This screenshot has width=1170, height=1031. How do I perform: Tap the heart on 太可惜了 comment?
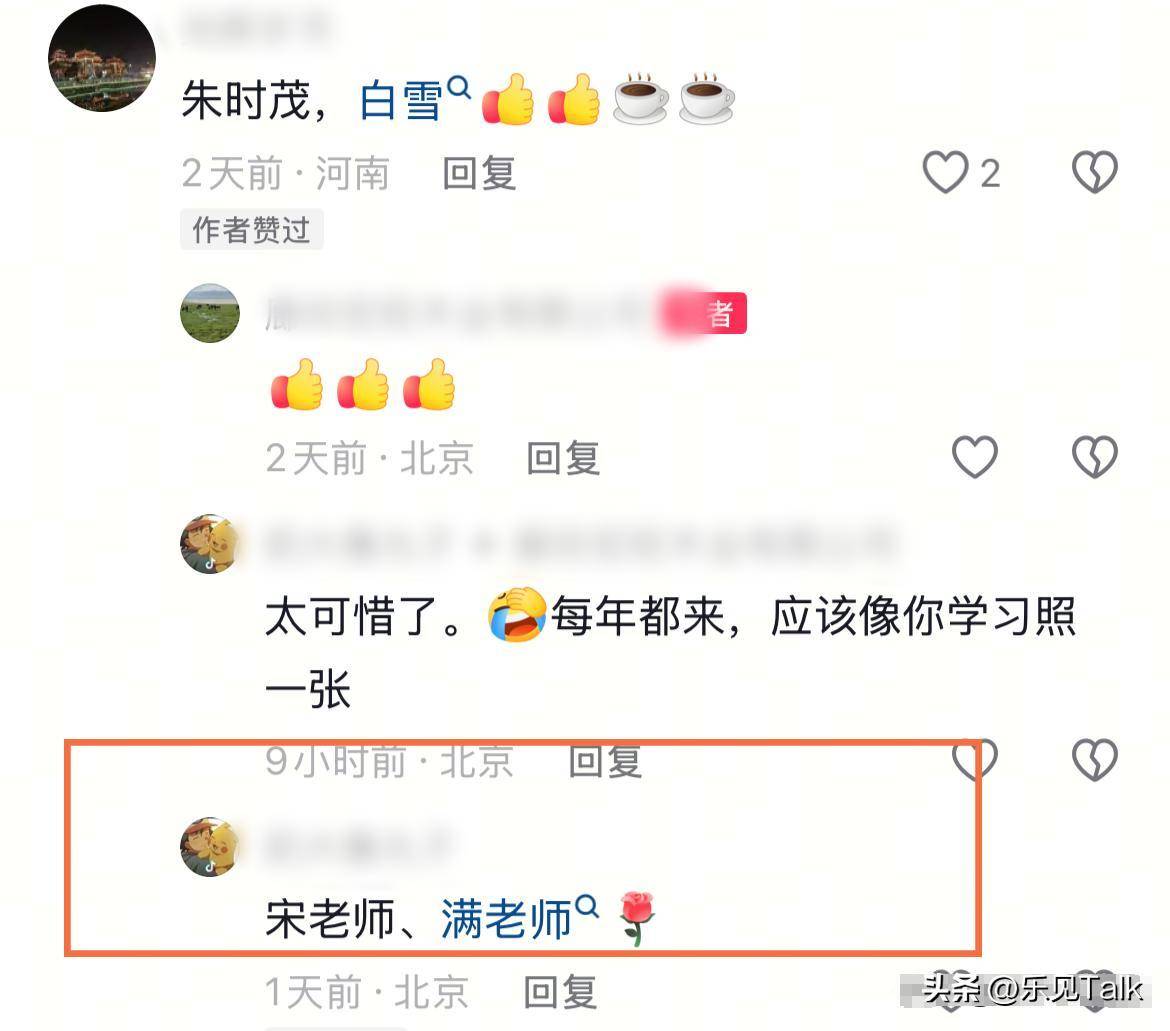tap(975, 759)
